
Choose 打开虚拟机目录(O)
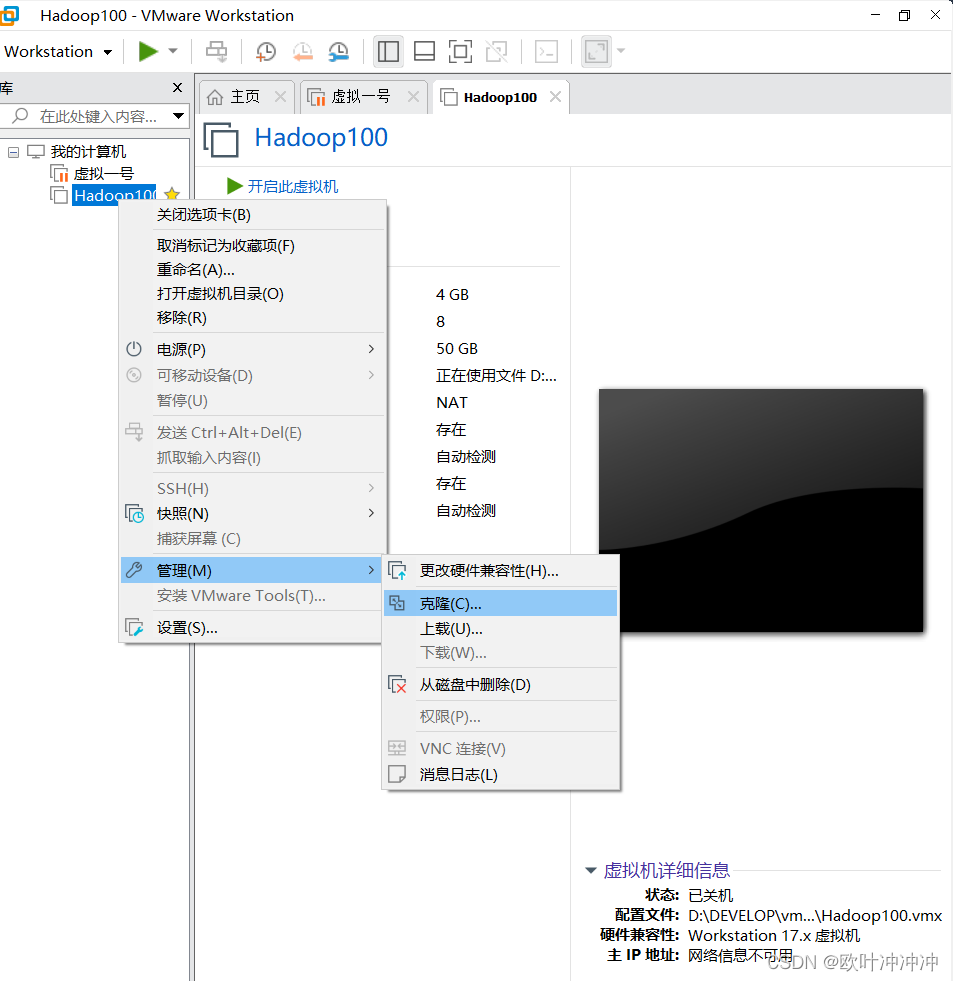tap(252, 293)
